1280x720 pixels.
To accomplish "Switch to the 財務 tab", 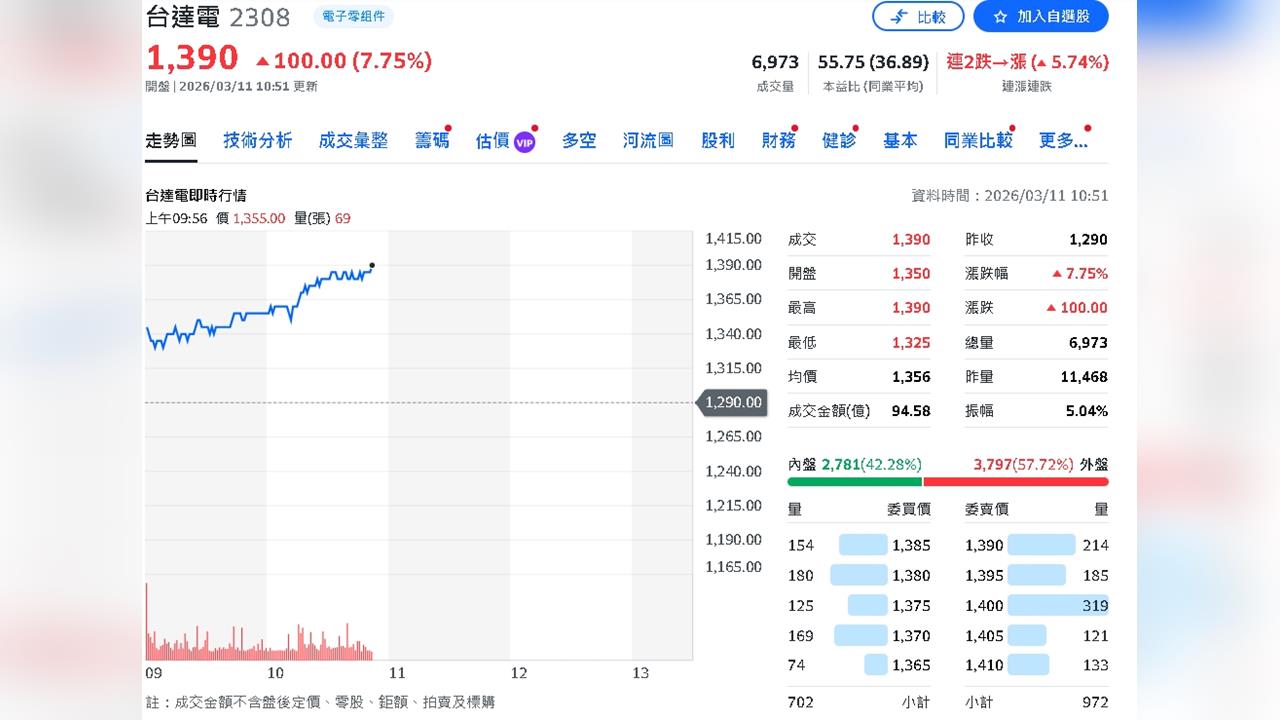I will [778, 141].
